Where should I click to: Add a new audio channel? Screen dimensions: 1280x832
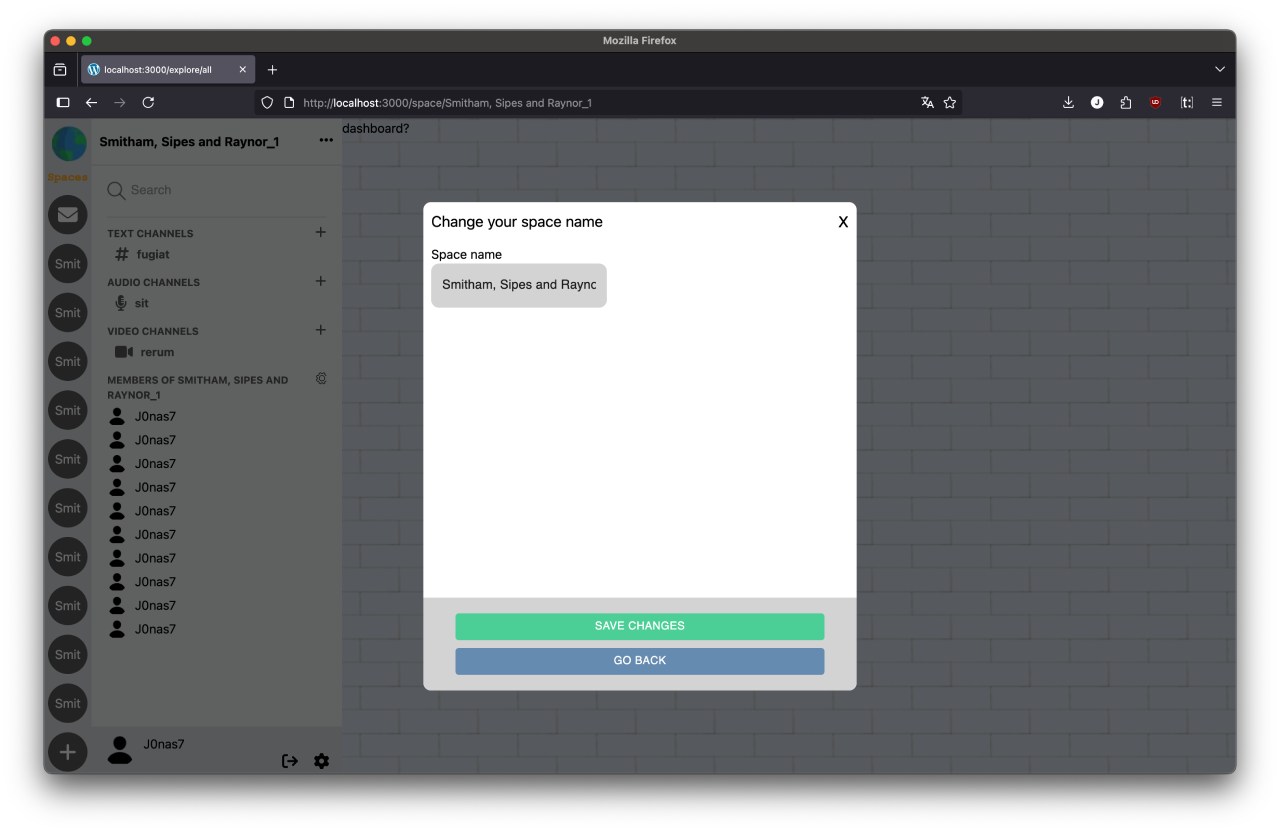(321, 281)
